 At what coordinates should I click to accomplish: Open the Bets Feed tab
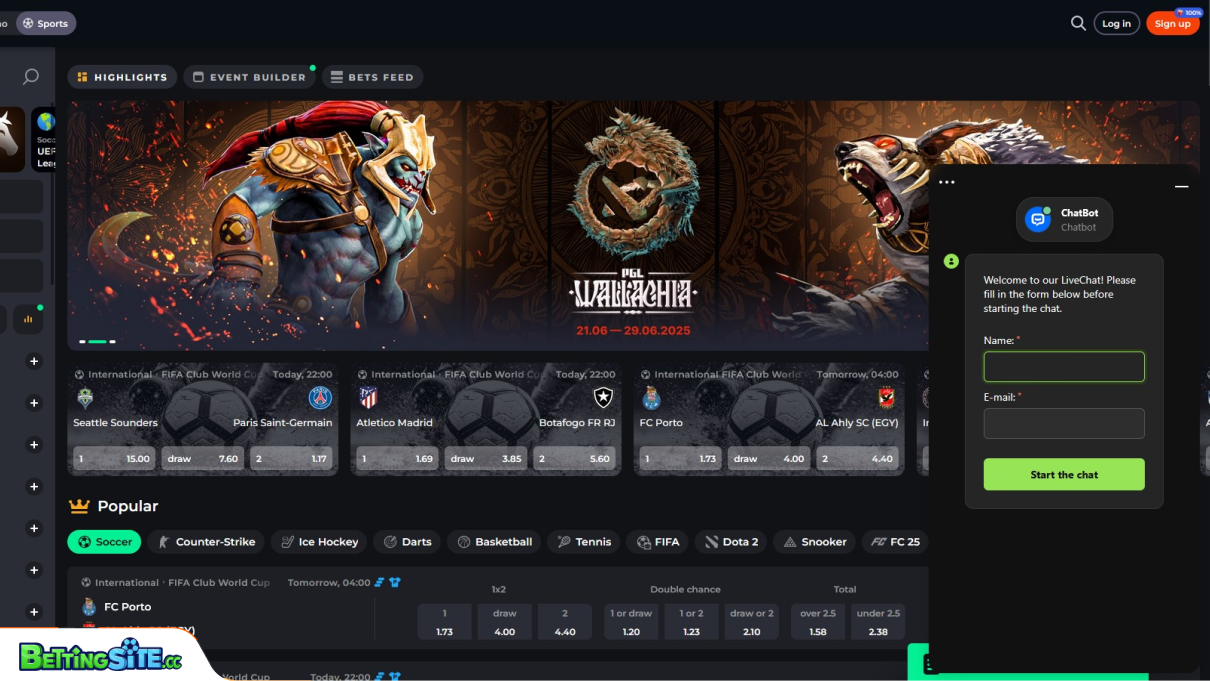tap(372, 77)
